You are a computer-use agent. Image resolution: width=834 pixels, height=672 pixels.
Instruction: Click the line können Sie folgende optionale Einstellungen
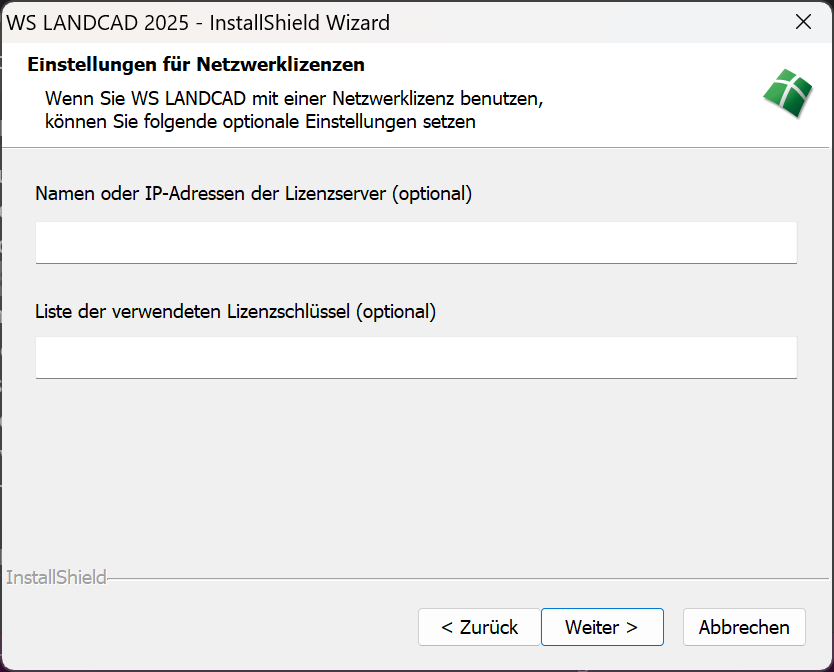pyautogui.click(x=260, y=123)
